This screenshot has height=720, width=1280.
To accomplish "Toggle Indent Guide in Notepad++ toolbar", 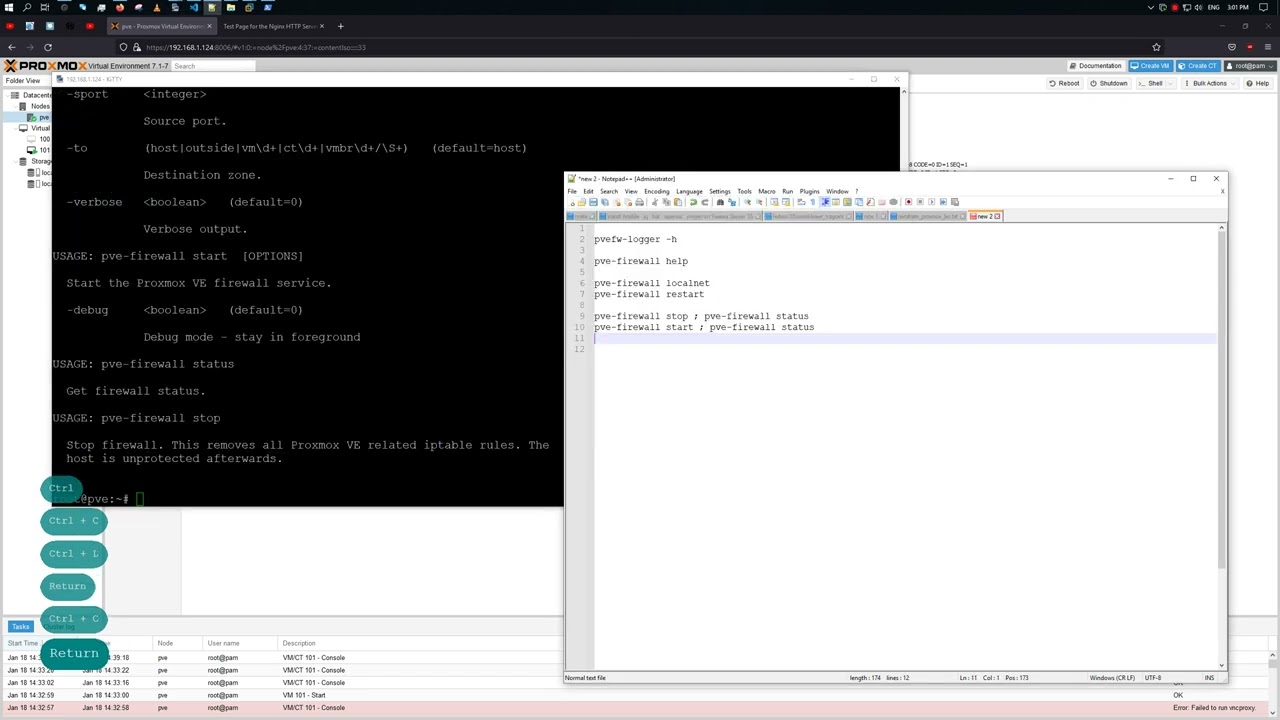I will click(825, 202).
